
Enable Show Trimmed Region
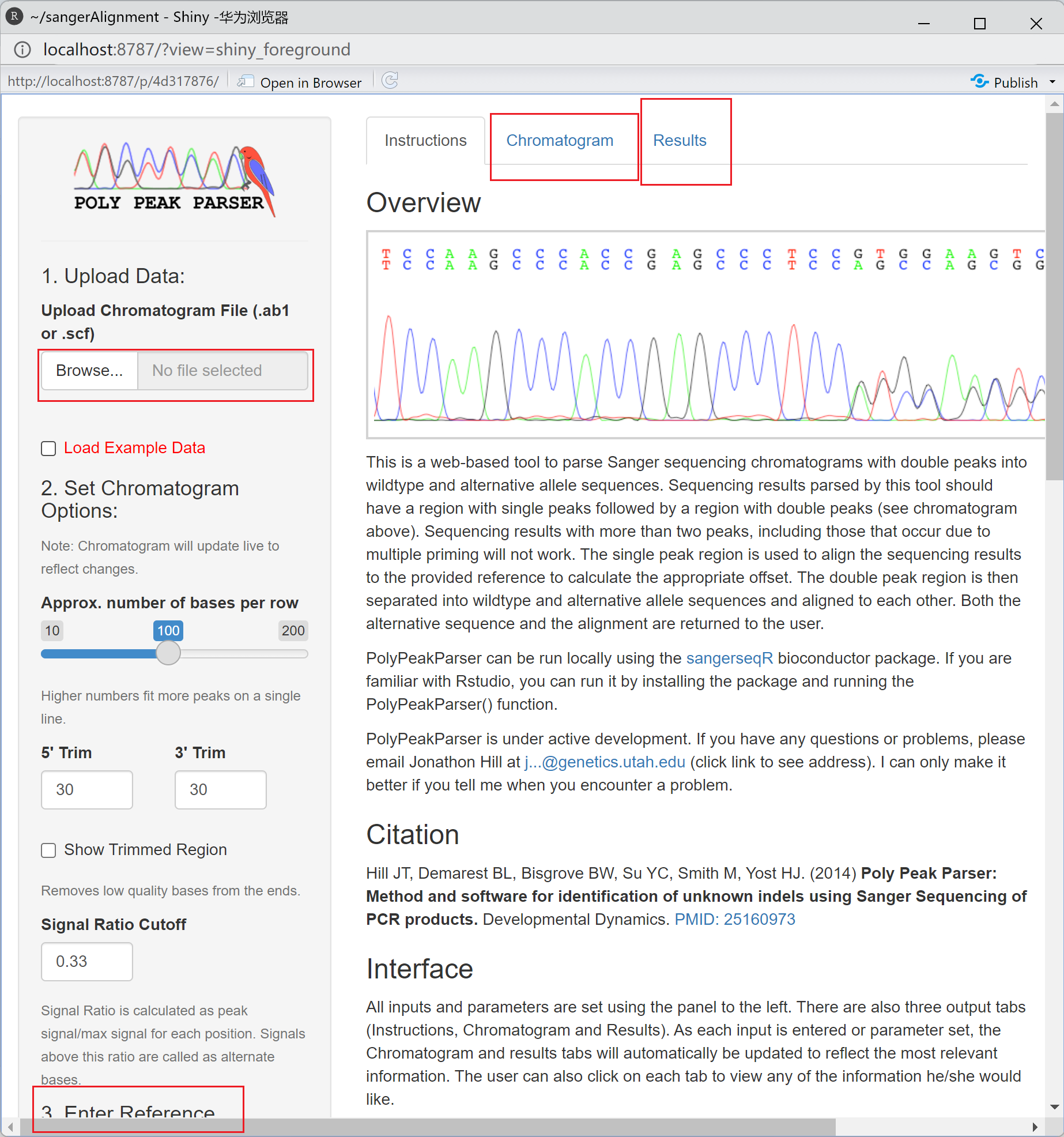(x=48, y=850)
